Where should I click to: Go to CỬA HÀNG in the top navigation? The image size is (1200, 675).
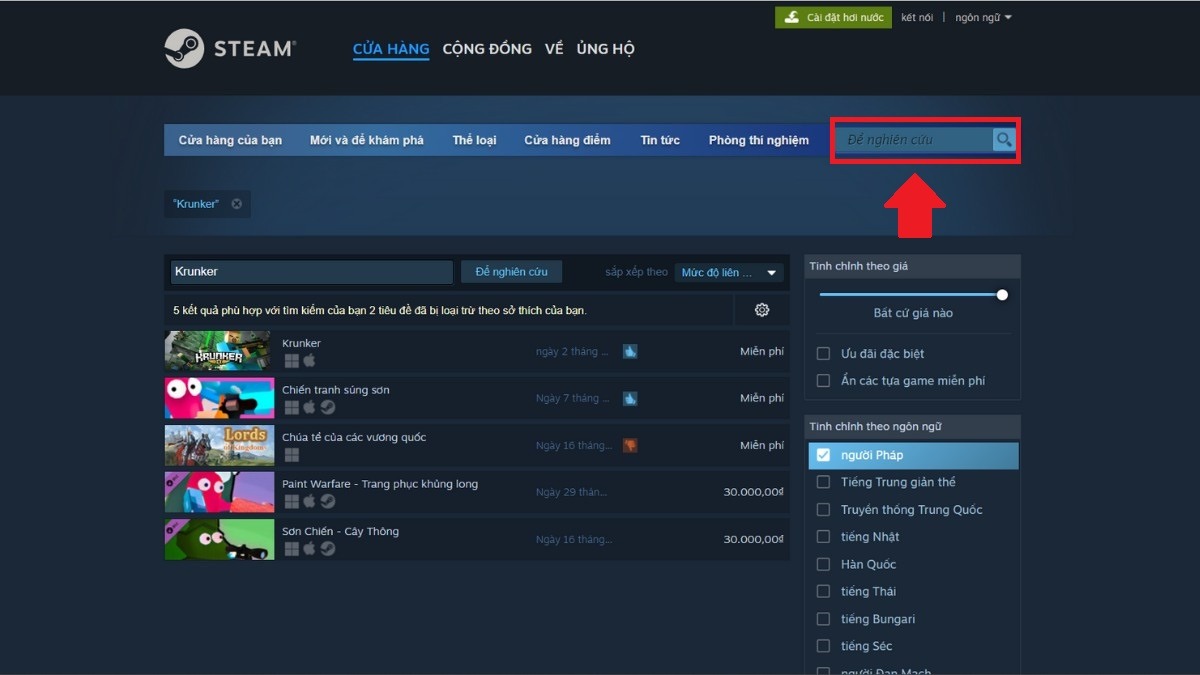click(x=391, y=49)
